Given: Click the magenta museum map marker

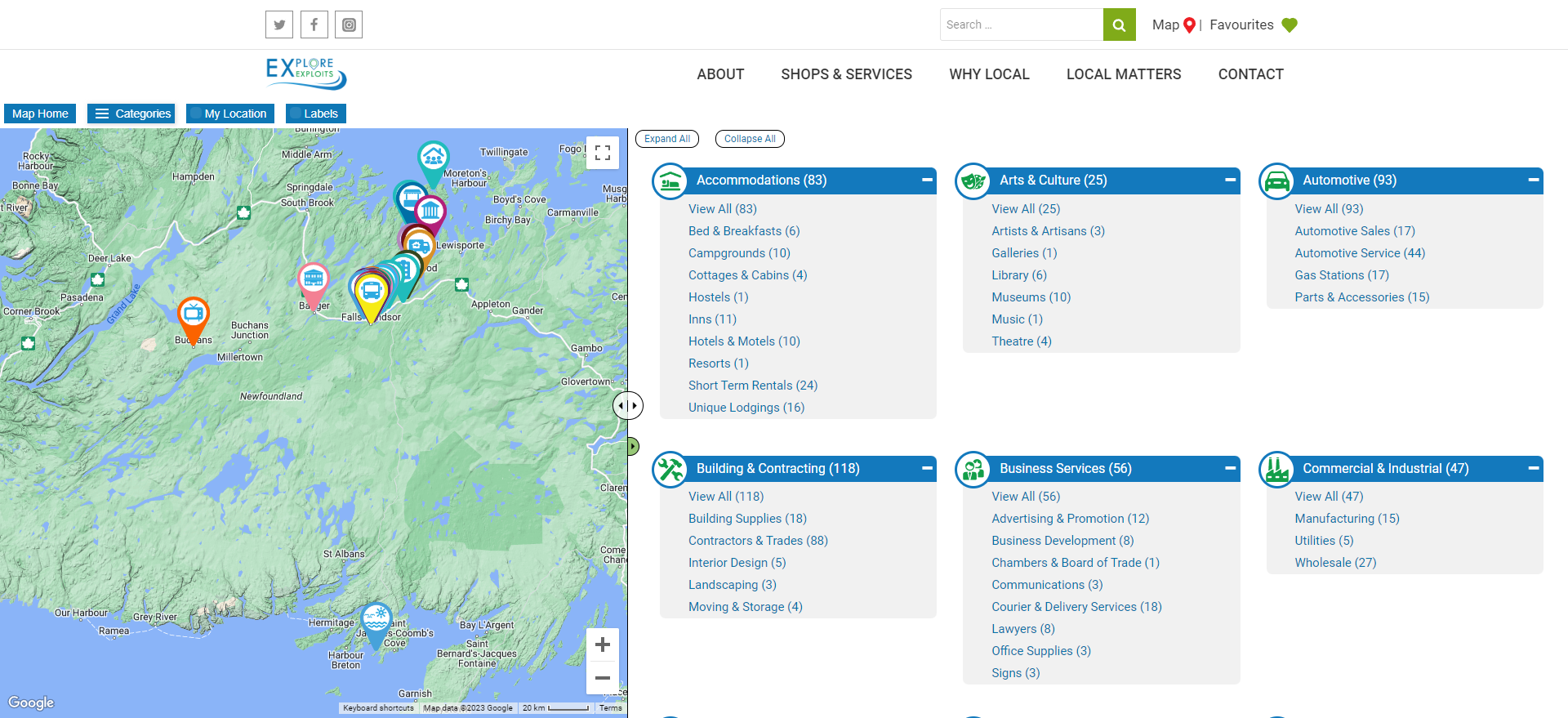Looking at the screenshot, I should click(430, 214).
